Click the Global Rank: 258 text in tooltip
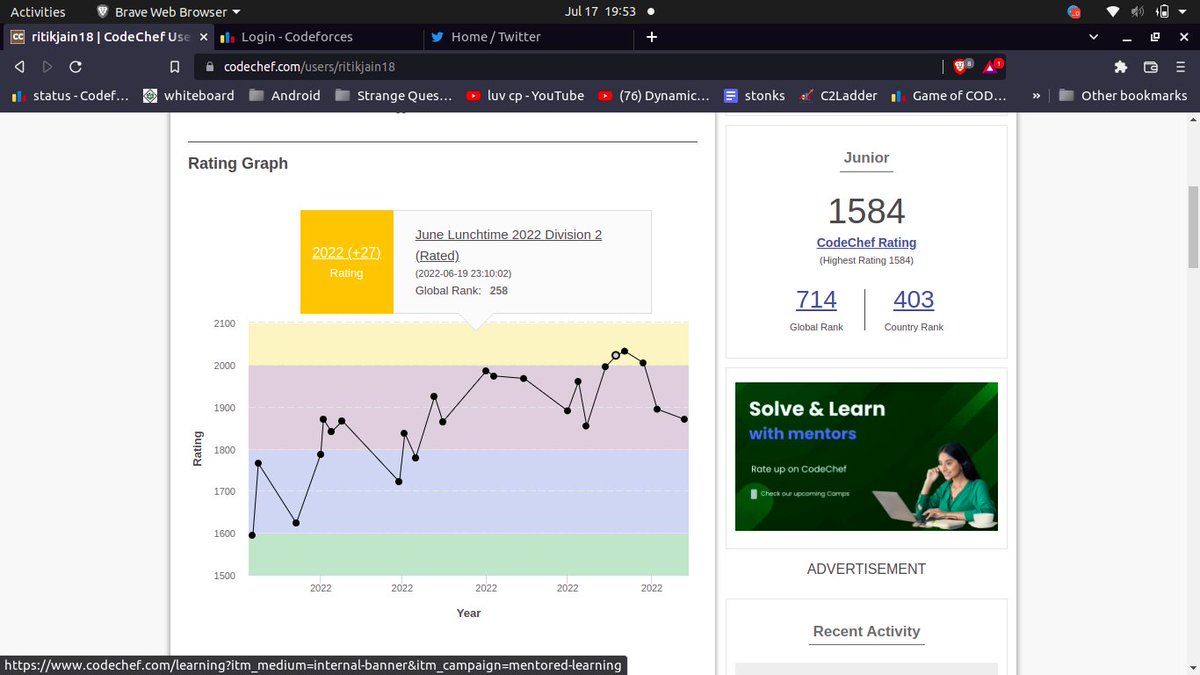Image resolution: width=1200 pixels, height=675 pixels. [x=461, y=291]
